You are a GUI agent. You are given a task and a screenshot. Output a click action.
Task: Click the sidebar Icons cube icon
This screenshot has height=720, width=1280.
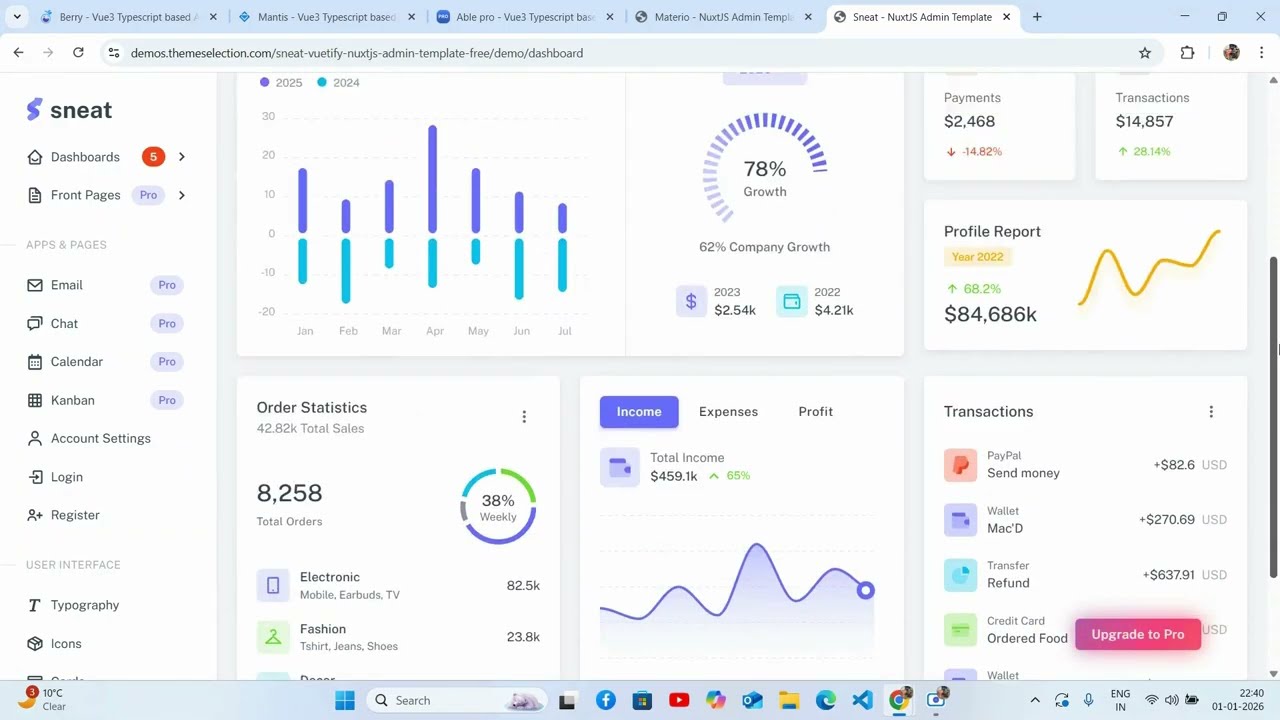pyautogui.click(x=35, y=643)
